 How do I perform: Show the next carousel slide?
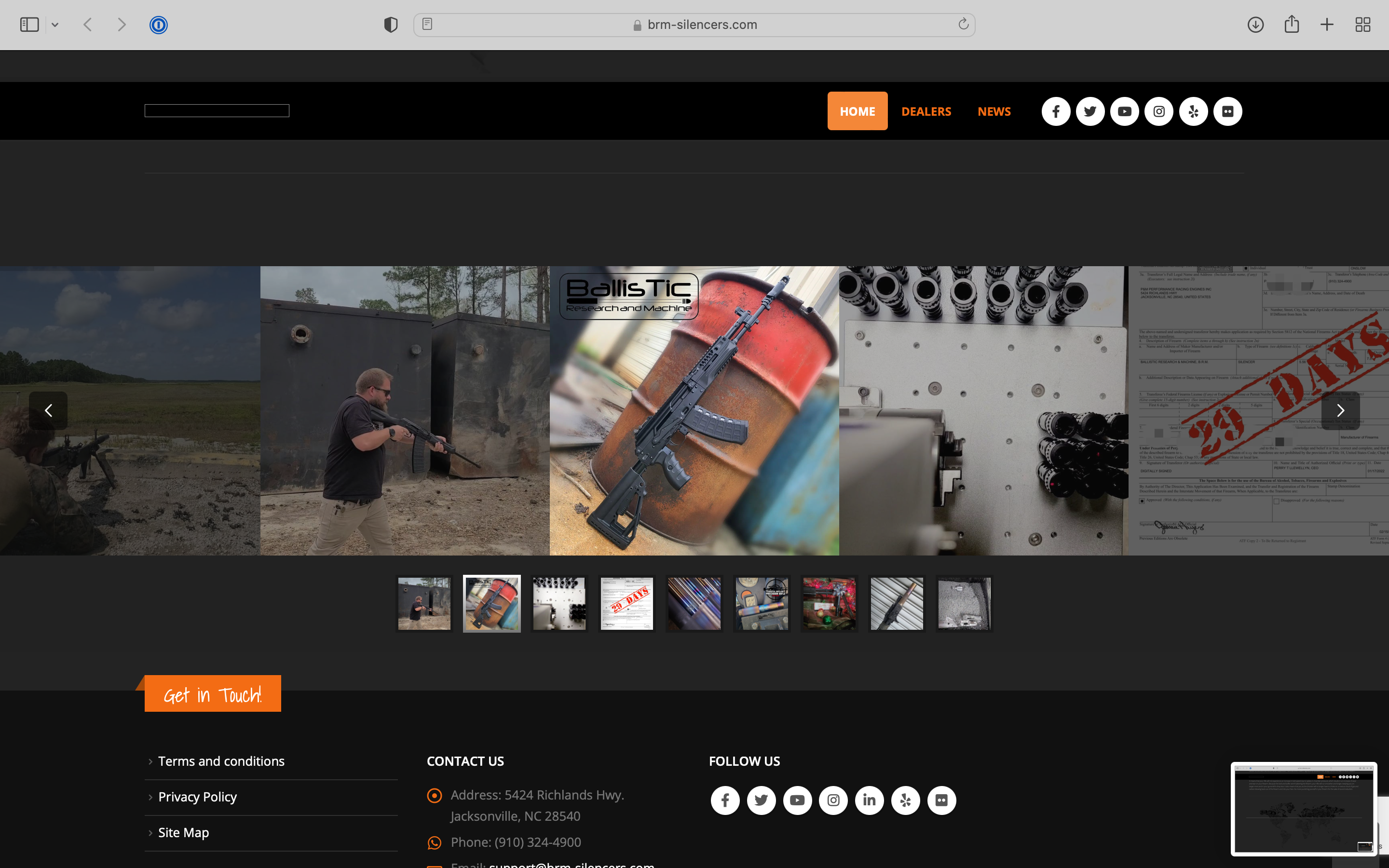pos(1340,410)
